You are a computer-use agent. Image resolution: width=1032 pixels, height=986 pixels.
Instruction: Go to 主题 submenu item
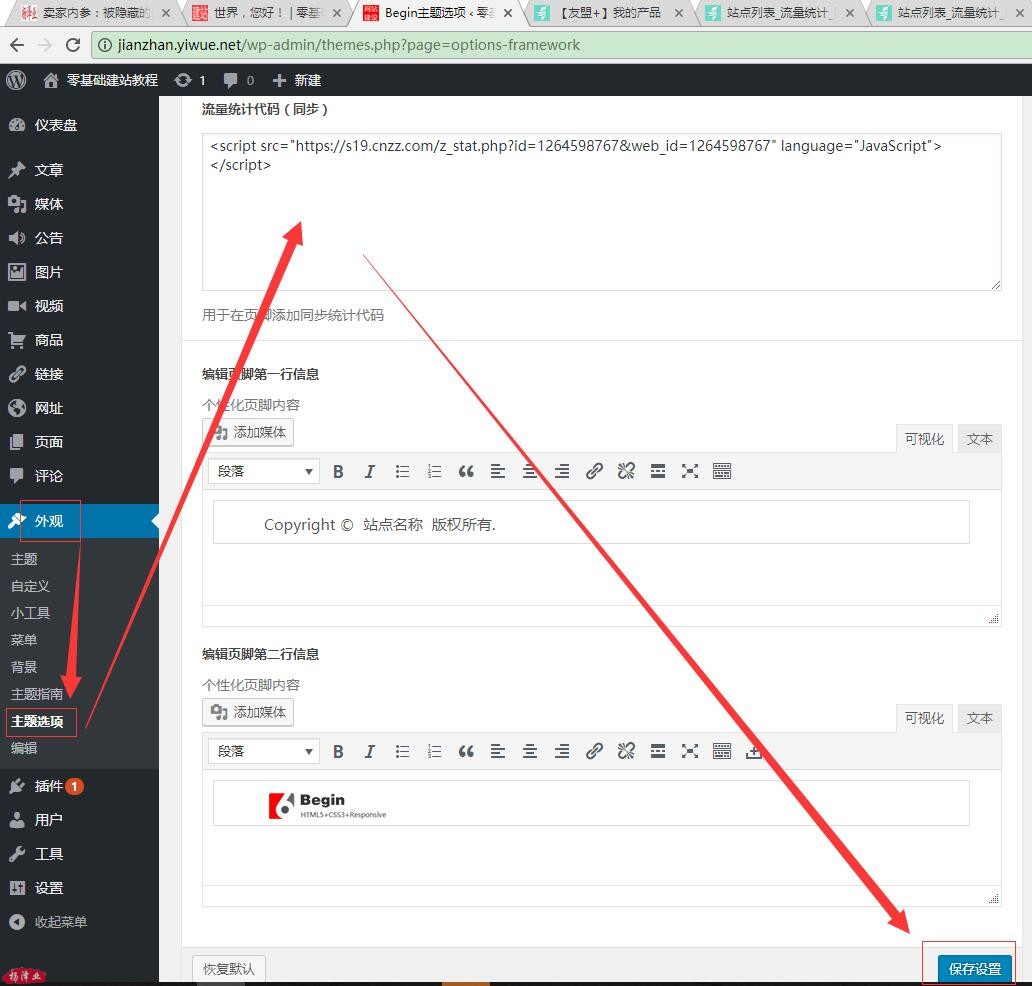(24, 559)
